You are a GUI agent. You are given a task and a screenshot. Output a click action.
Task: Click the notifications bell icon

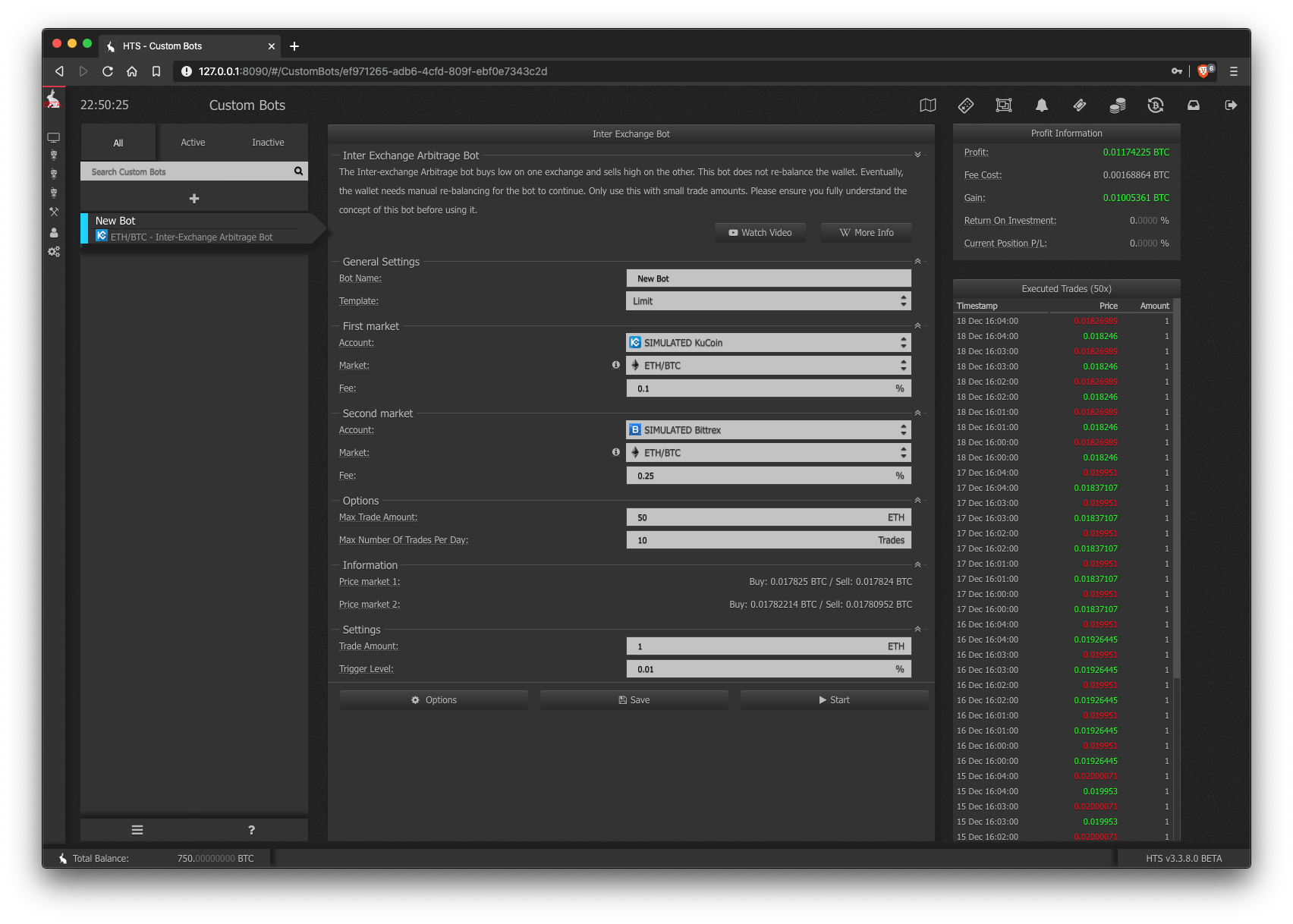point(1041,105)
